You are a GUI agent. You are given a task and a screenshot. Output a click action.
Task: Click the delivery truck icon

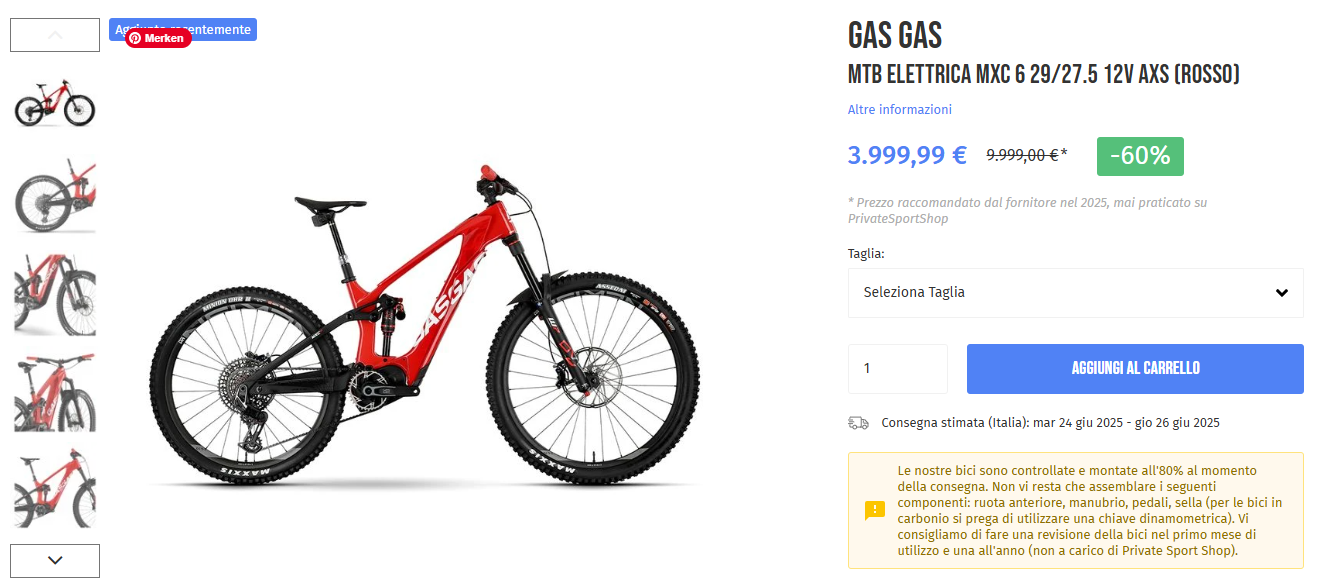[858, 423]
